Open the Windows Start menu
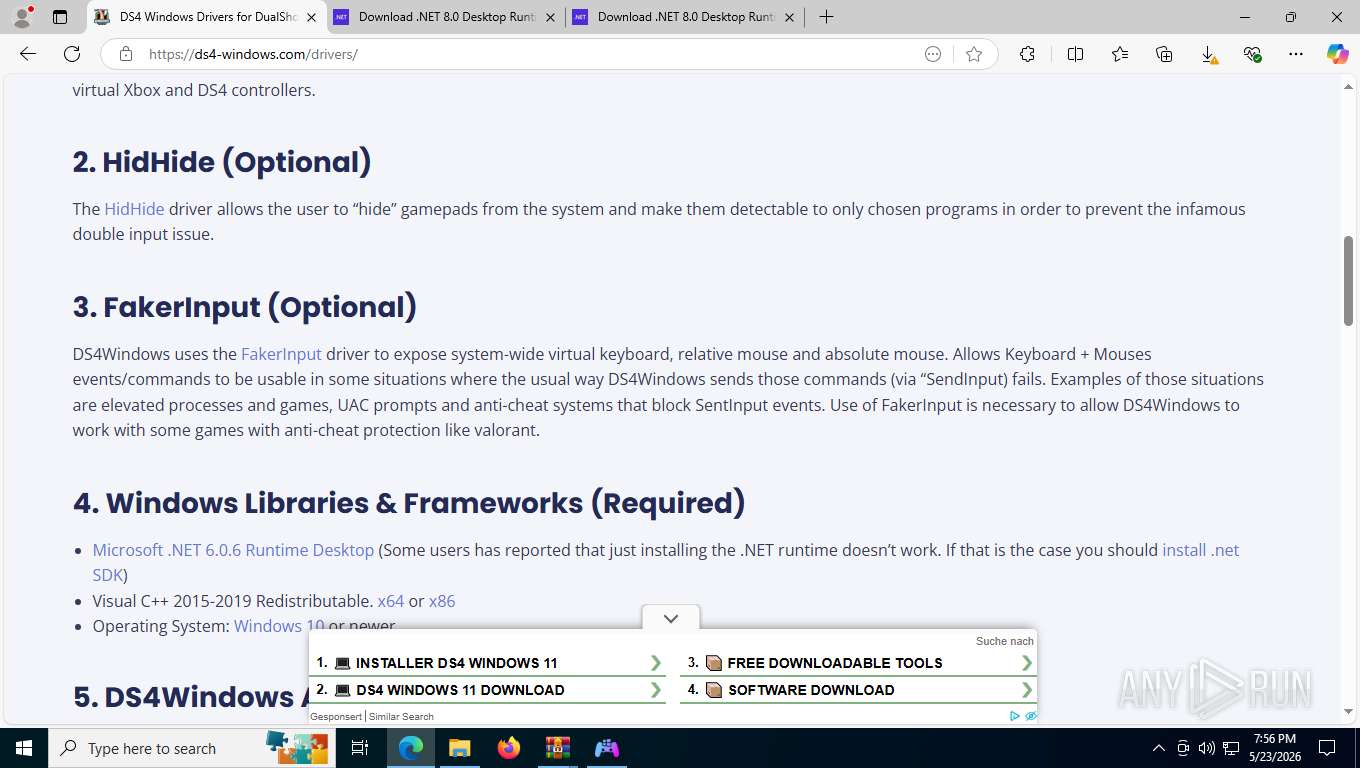 (x=24, y=748)
